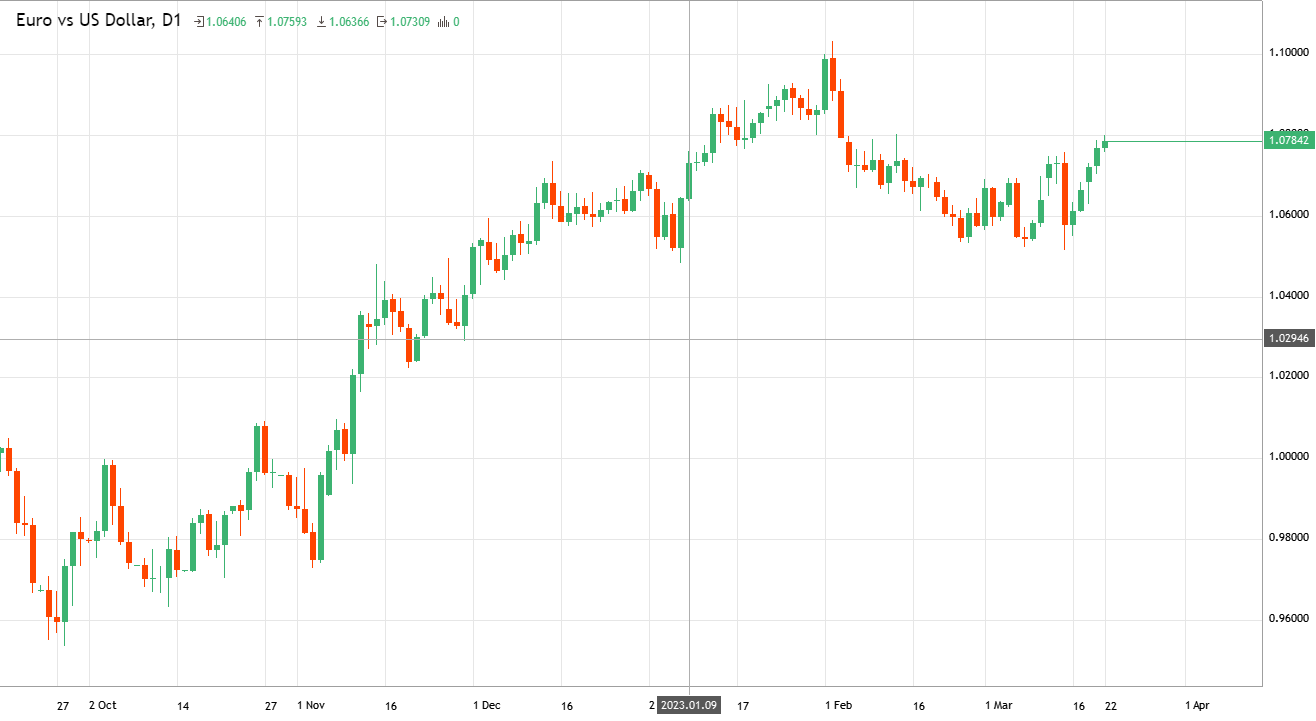Click the open price arrow icon
This screenshot has height=721, width=1316.
199,21
